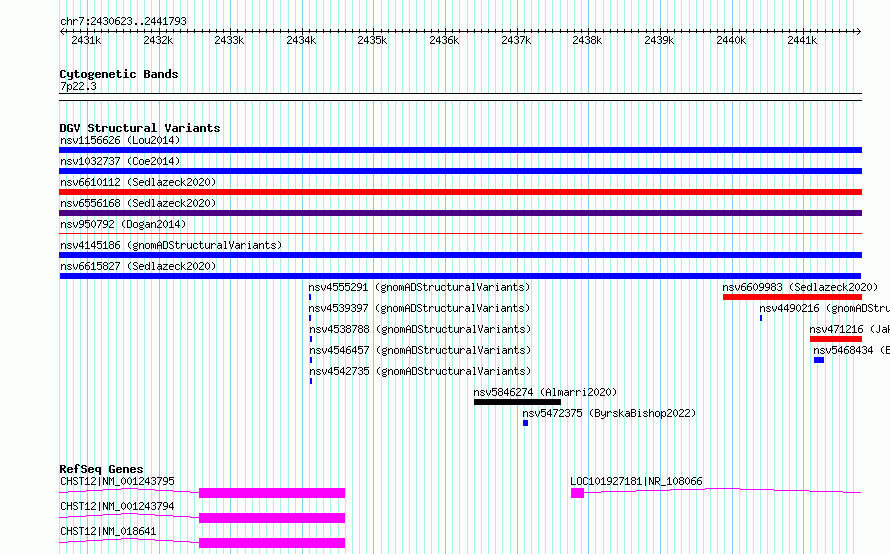Select the small blue nsv4490216 marker
890x554 pixels.
pos(761,318)
